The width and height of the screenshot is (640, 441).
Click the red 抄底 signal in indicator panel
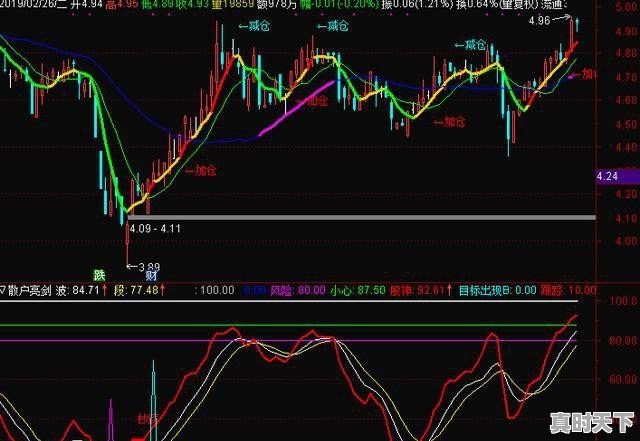point(147,419)
